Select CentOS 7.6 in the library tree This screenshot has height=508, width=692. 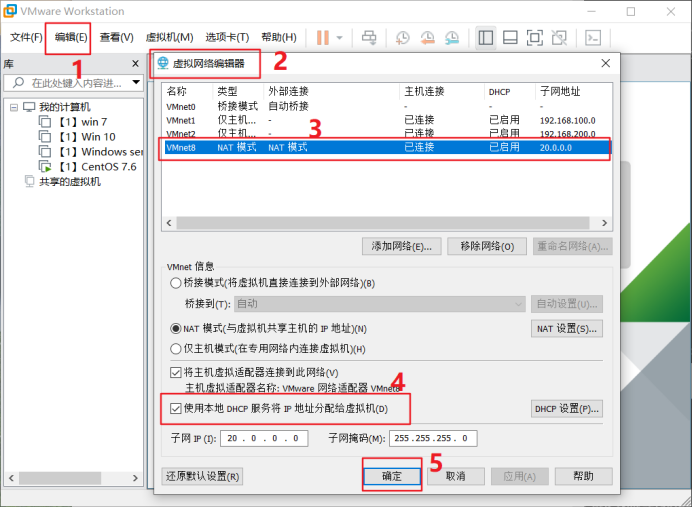[98, 166]
